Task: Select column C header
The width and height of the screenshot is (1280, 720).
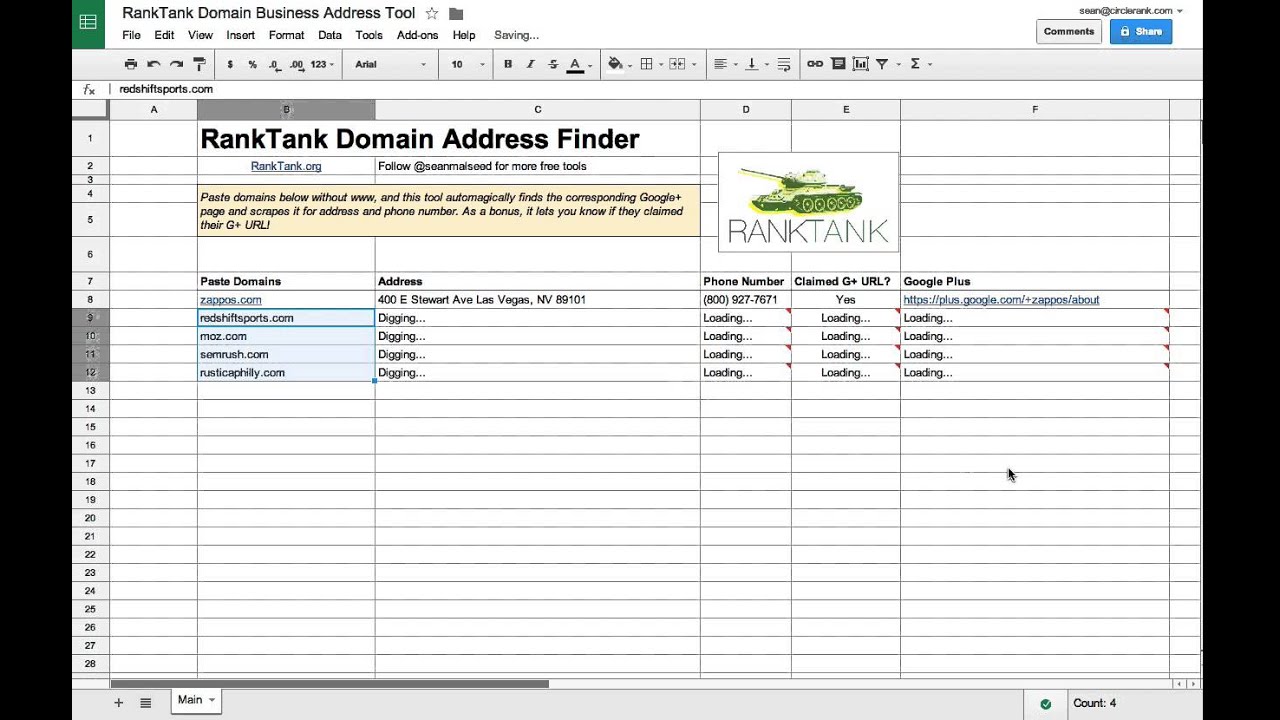Action: (537, 109)
